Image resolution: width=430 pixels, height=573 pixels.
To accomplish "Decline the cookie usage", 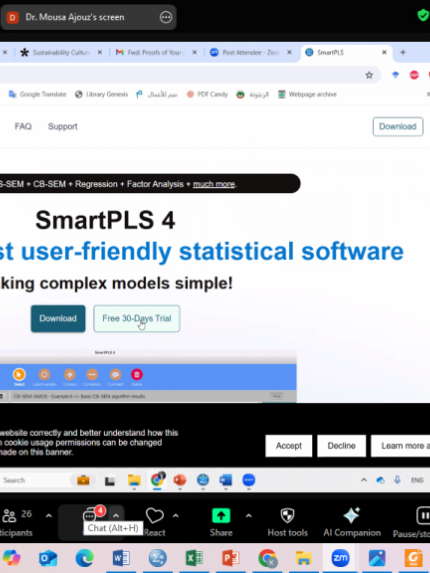I will [341, 446].
